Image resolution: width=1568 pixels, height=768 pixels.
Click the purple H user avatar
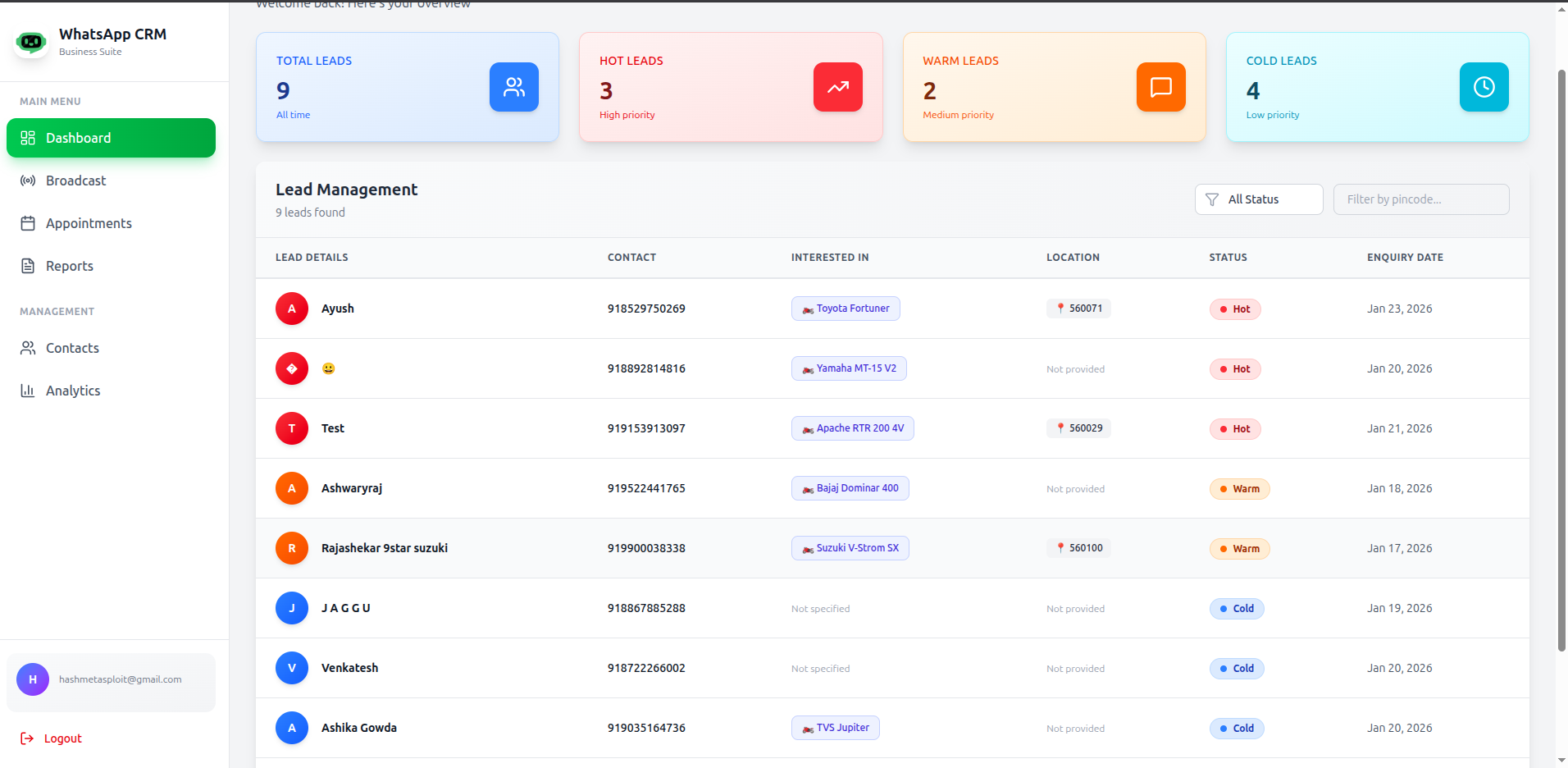click(33, 679)
